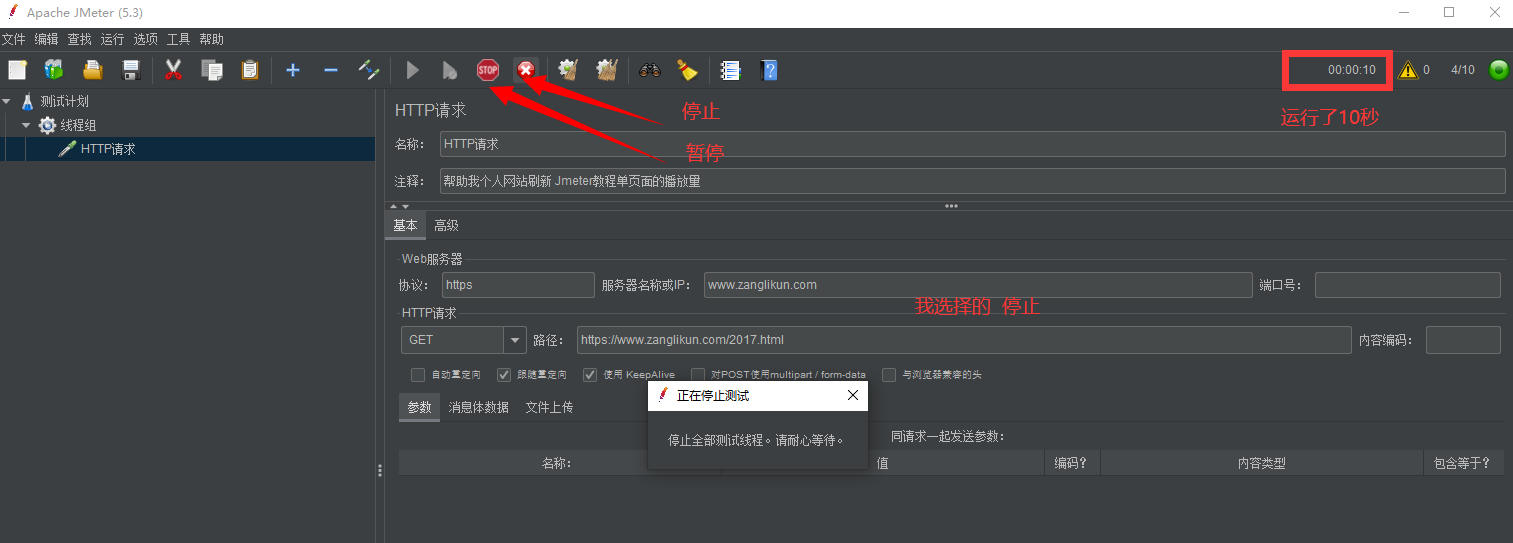Uncheck the 跟随重定向 checkbox
The image size is (1513, 543).
504,375
